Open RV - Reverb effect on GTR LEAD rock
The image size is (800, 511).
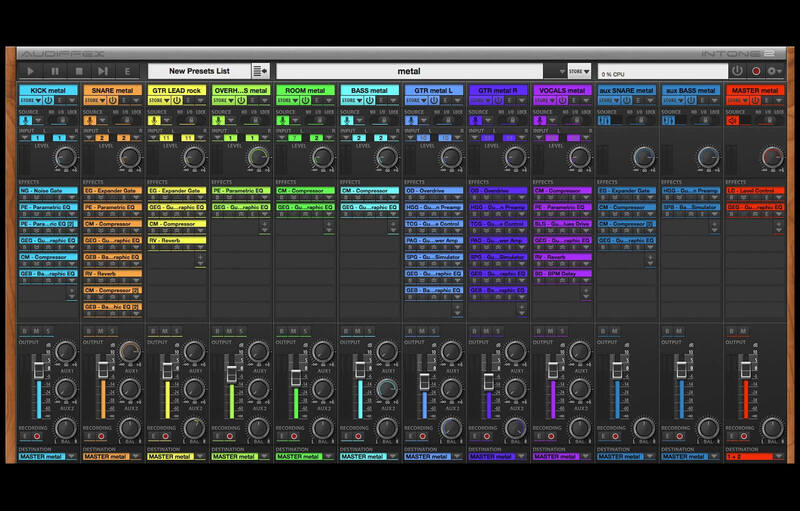pyautogui.click(x=177, y=240)
